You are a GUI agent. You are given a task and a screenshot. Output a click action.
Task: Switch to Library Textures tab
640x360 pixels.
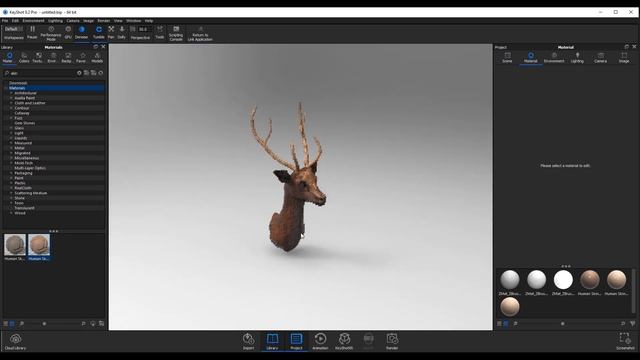coord(38,58)
